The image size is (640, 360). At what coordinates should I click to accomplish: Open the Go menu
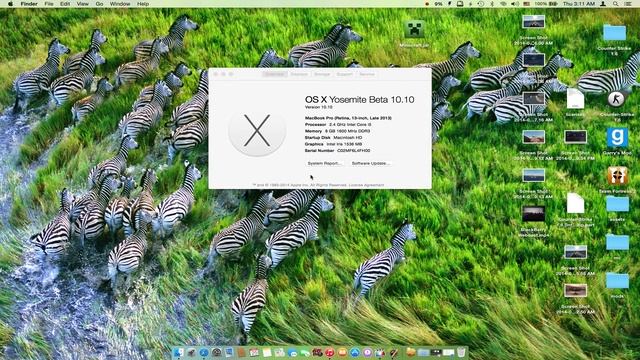click(99, 4)
